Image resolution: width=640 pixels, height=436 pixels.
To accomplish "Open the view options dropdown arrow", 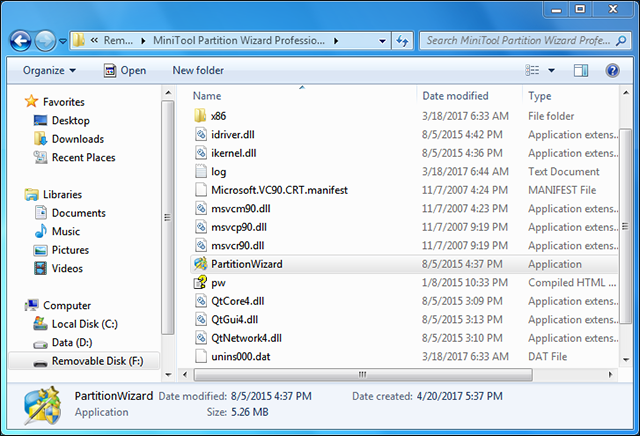I will (x=551, y=70).
